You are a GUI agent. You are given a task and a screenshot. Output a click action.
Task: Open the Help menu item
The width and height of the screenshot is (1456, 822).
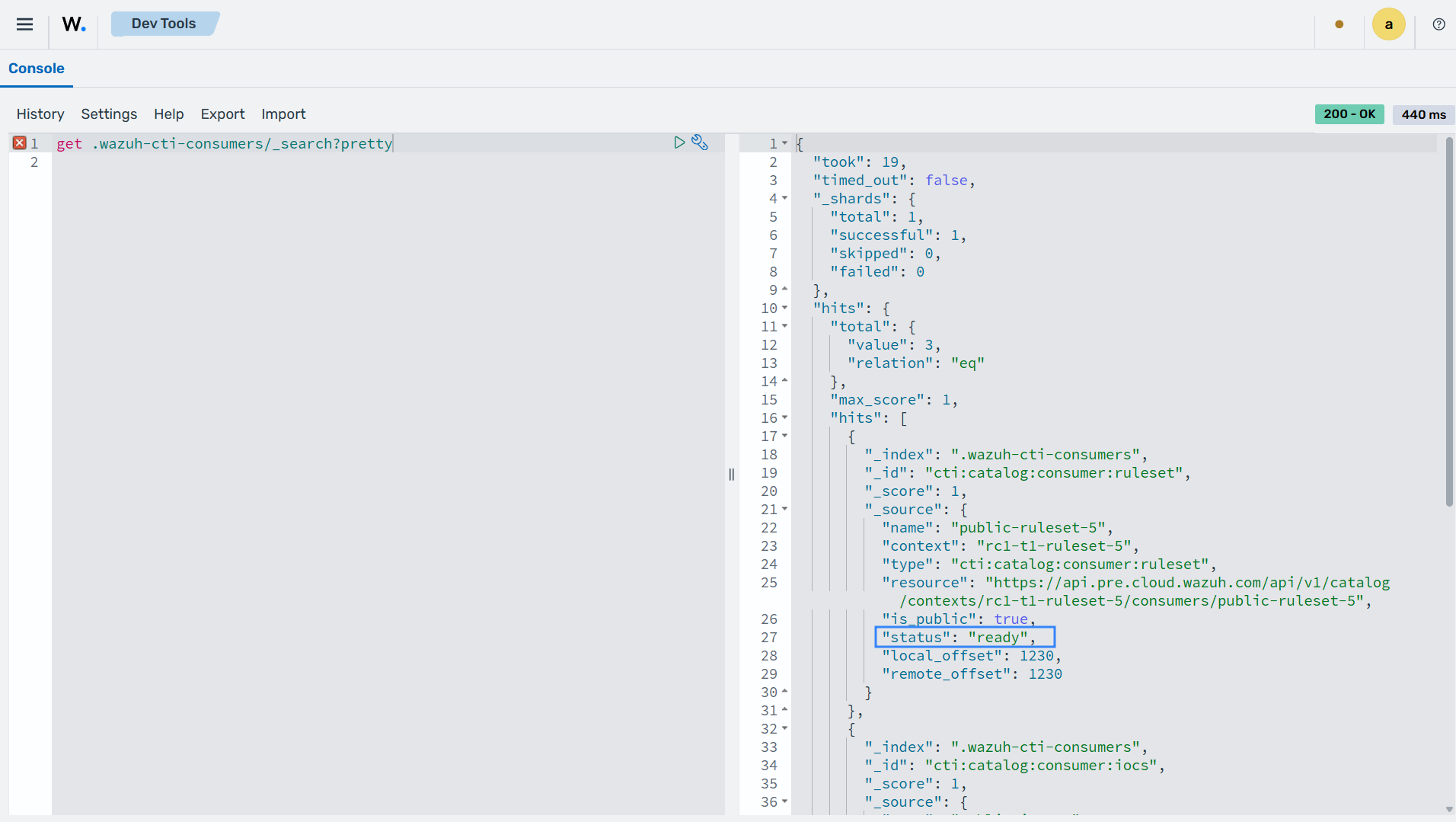click(x=168, y=114)
